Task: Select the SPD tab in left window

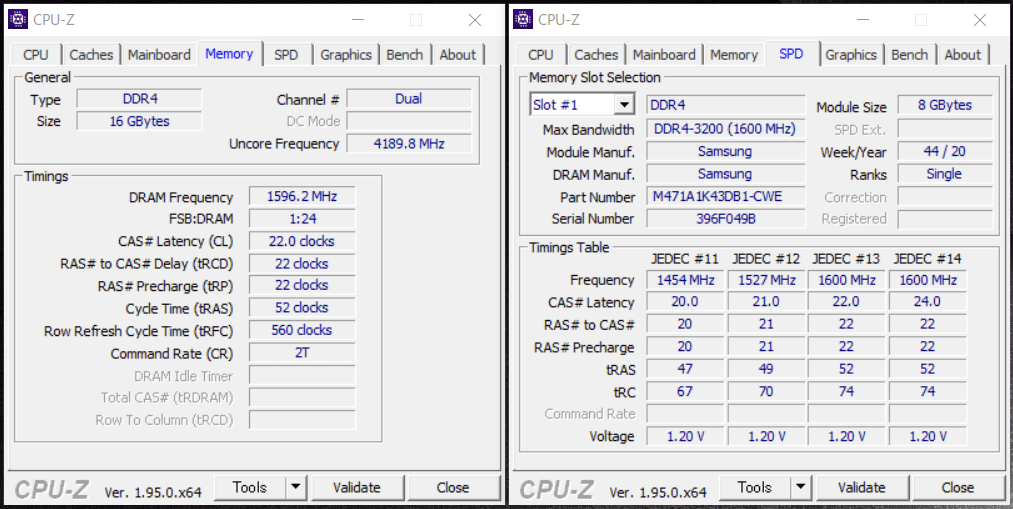Action: click(286, 55)
